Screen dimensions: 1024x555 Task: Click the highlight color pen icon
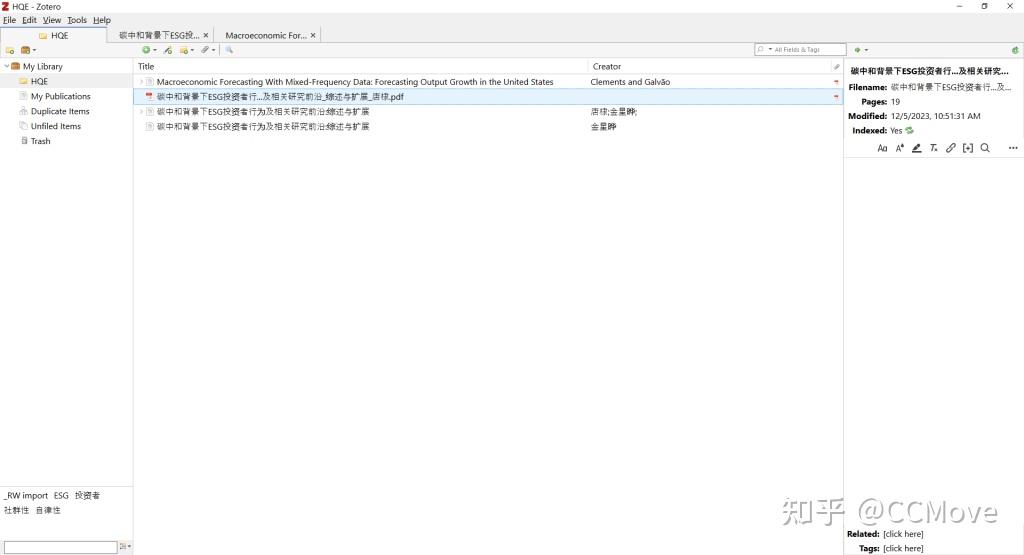tap(917, 148)
